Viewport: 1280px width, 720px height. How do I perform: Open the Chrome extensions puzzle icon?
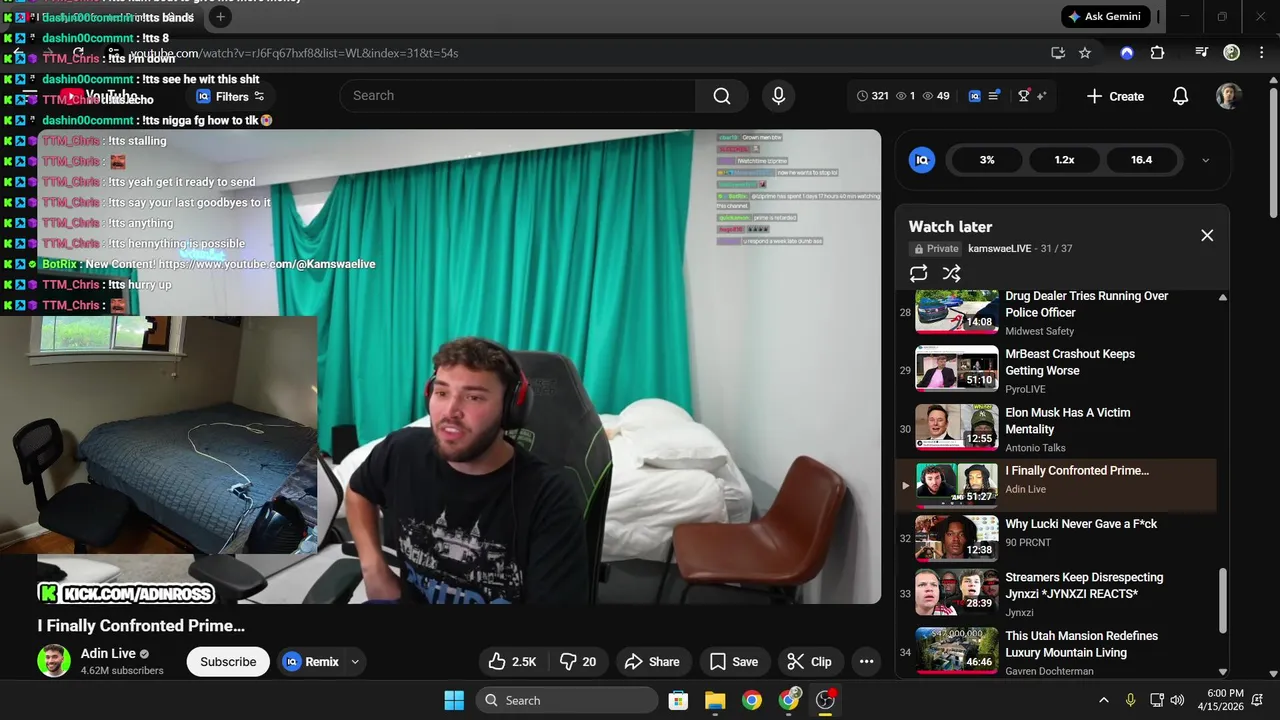(x=1157, y=53)
